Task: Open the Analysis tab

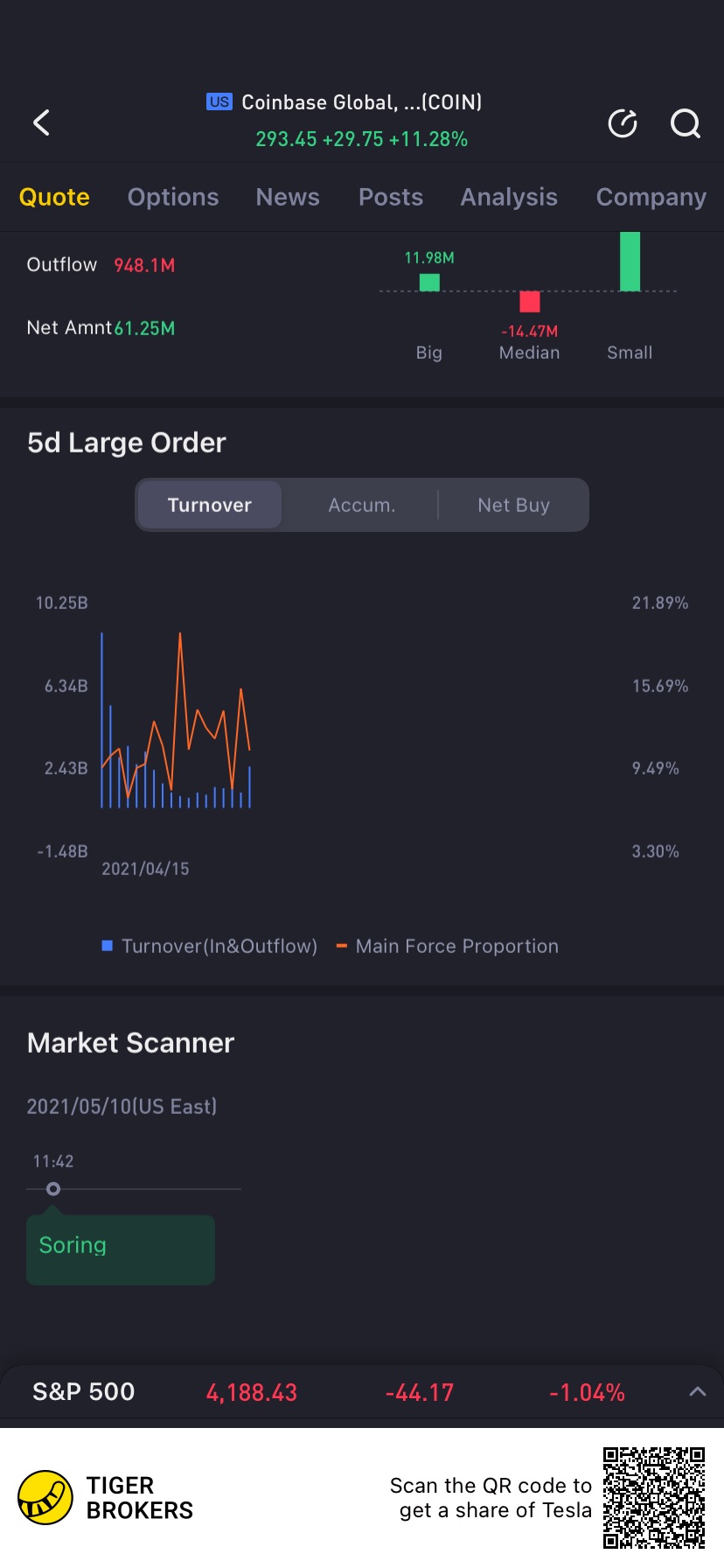Action: [x=509, y=197]
